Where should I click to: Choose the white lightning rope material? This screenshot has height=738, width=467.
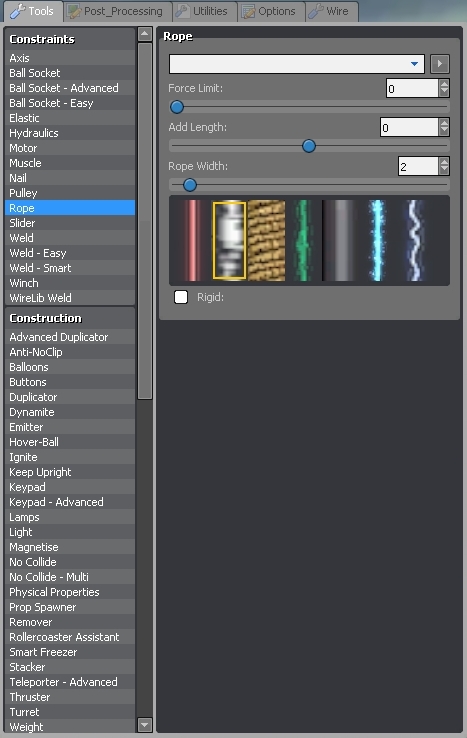(414, 241)
